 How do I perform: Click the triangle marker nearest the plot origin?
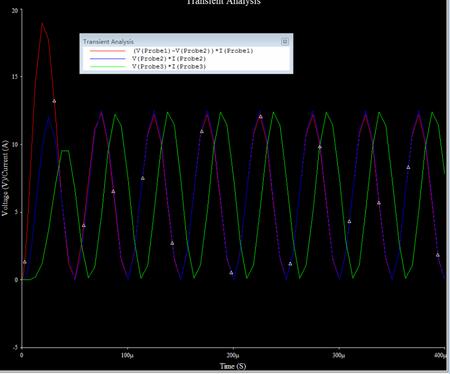[24, 262]
